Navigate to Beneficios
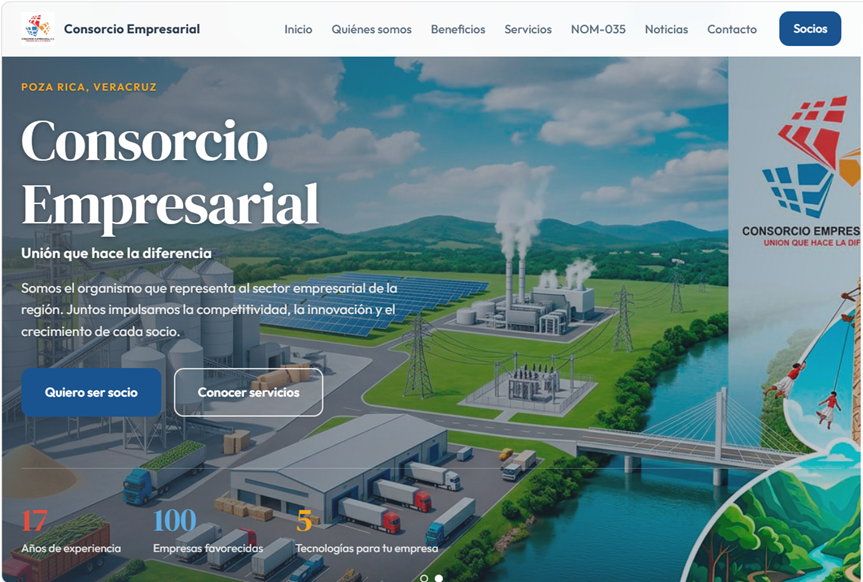 458,29
